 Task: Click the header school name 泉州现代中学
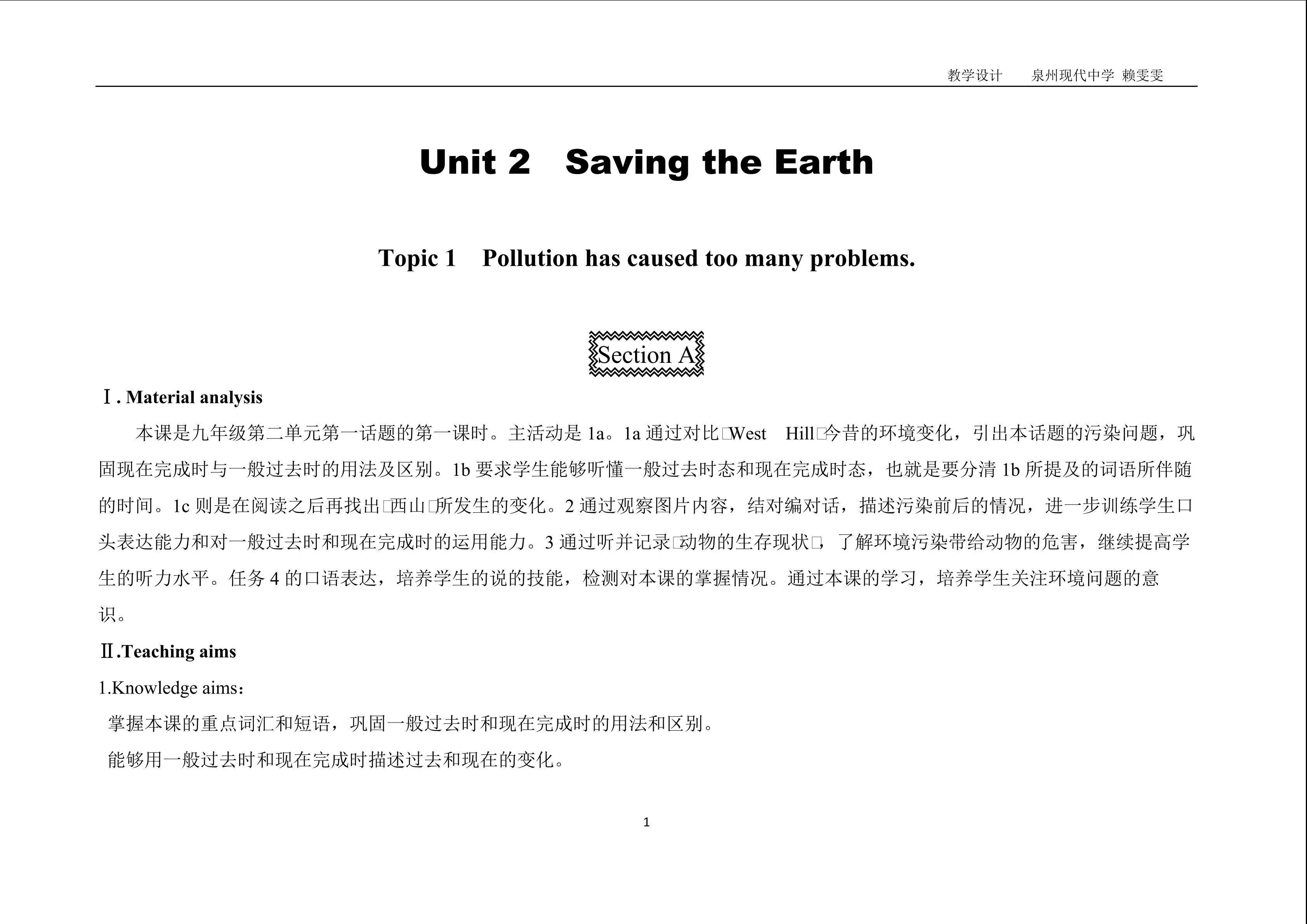1073,76
